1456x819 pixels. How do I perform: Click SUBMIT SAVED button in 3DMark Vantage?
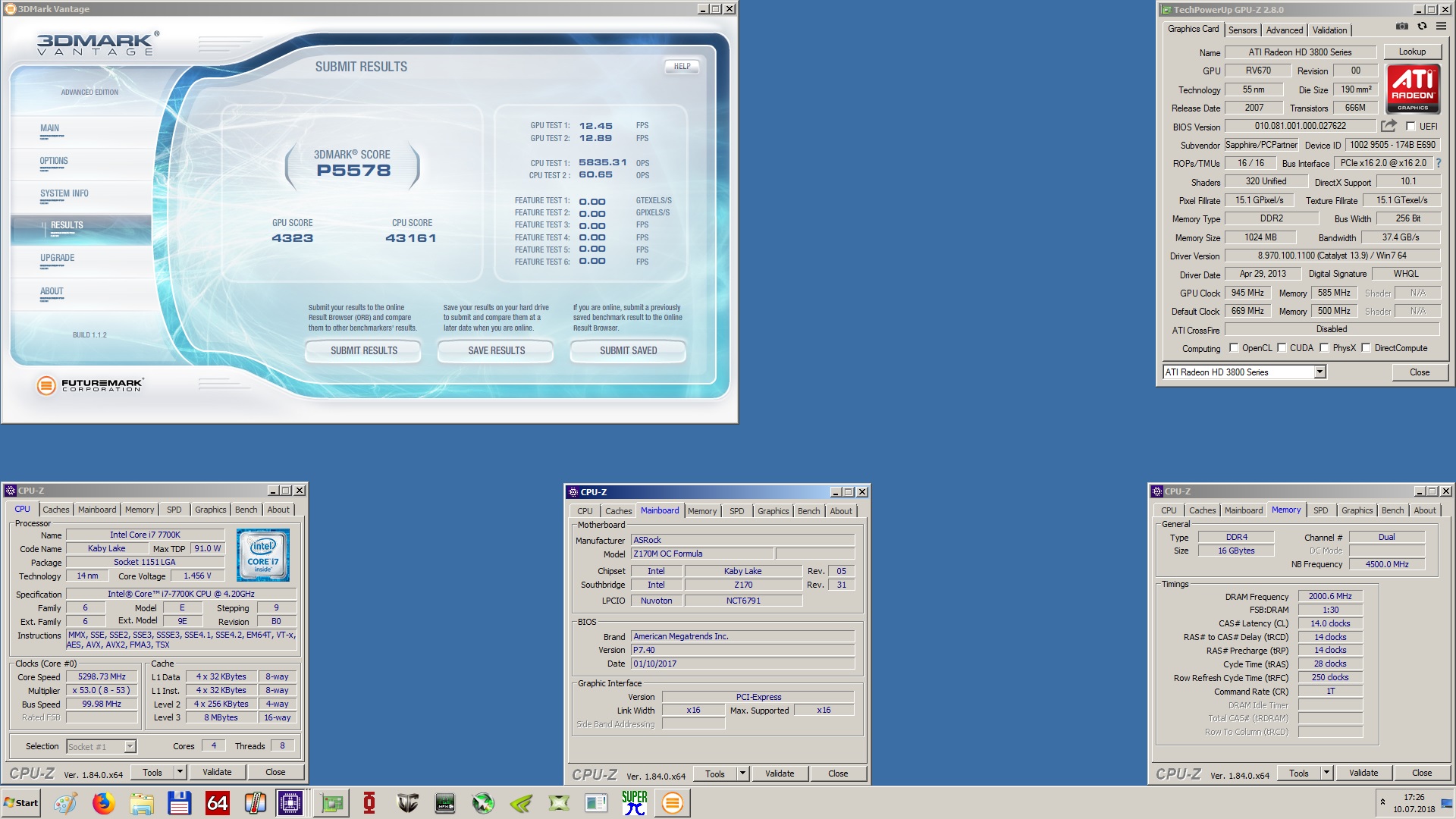point(628,350)
